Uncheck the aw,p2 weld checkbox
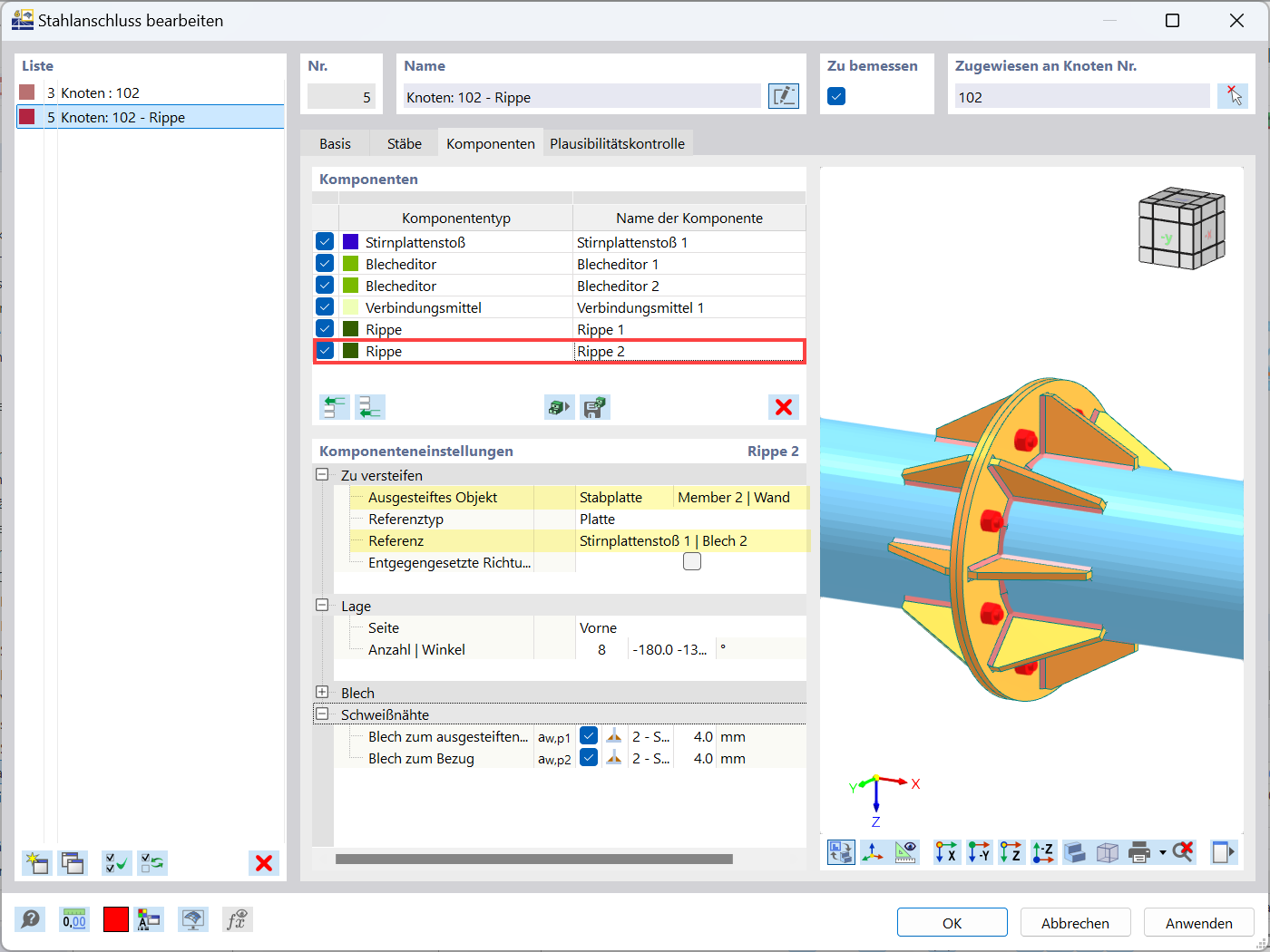Viewport: 1270px width, 952px height. (589, 758)
